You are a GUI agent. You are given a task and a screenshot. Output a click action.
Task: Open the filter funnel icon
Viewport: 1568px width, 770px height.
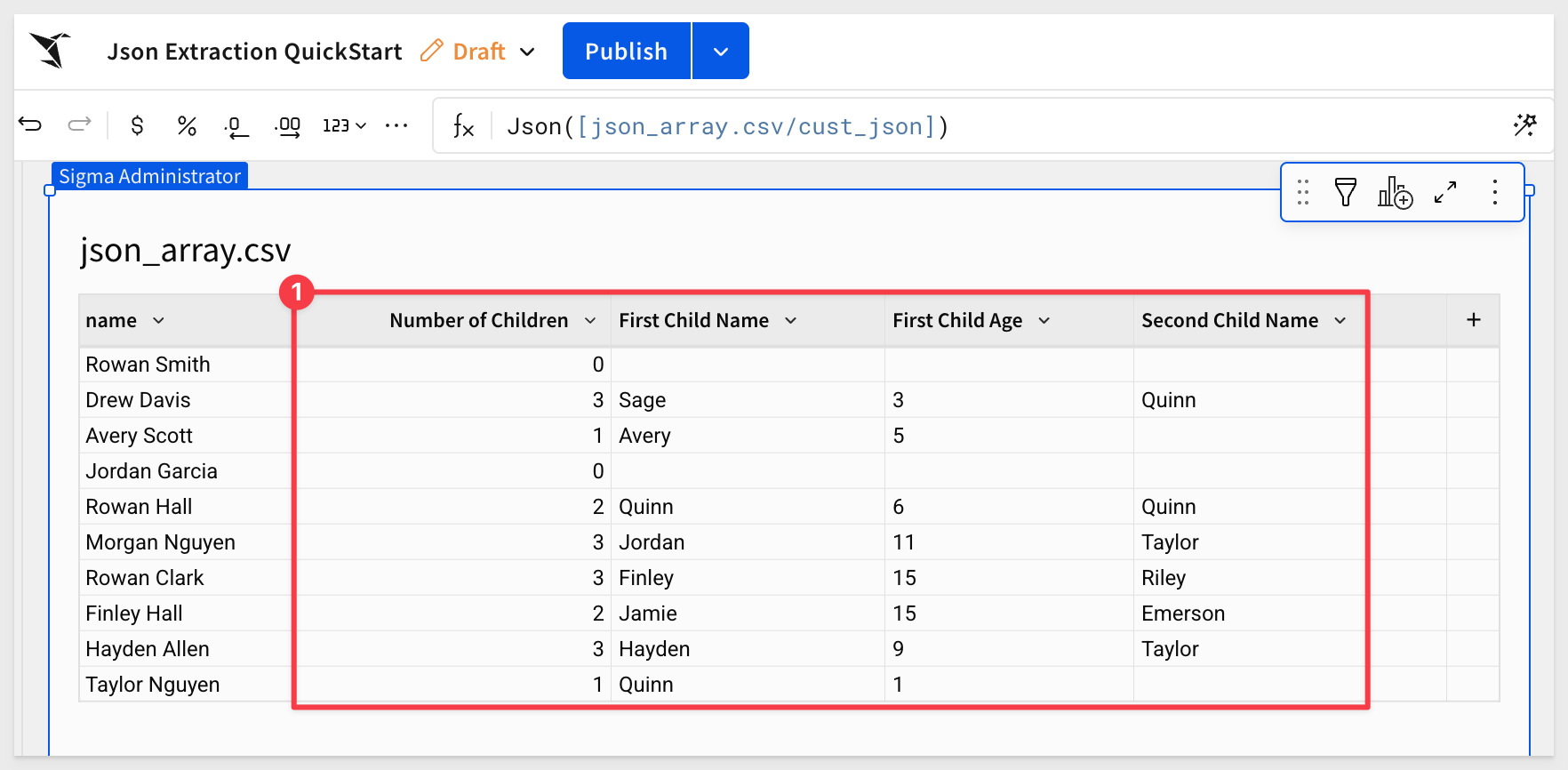pos(1346,192)
